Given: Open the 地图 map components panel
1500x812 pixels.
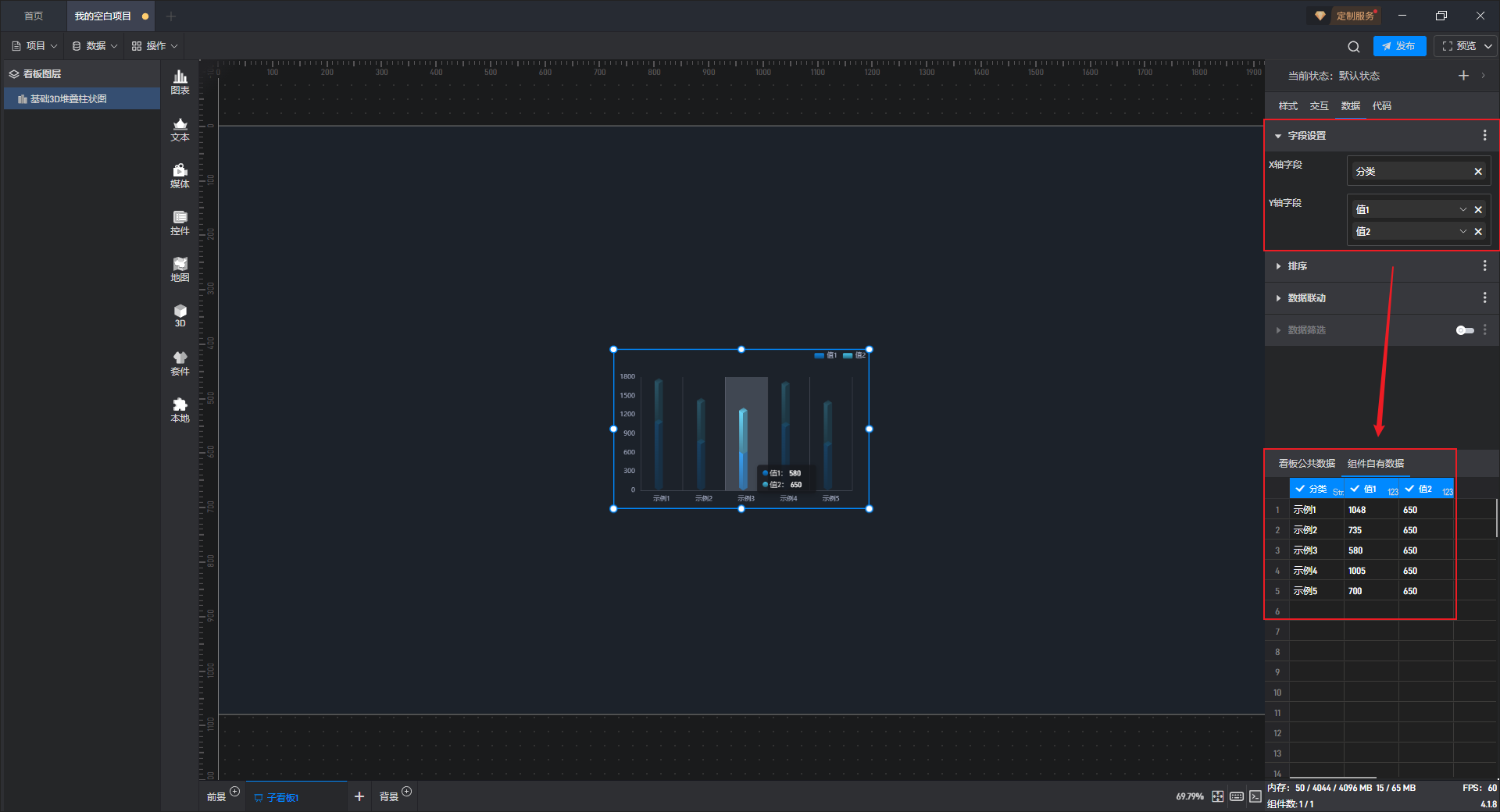Looking at the screenshot, I should [x=180, y=269].
